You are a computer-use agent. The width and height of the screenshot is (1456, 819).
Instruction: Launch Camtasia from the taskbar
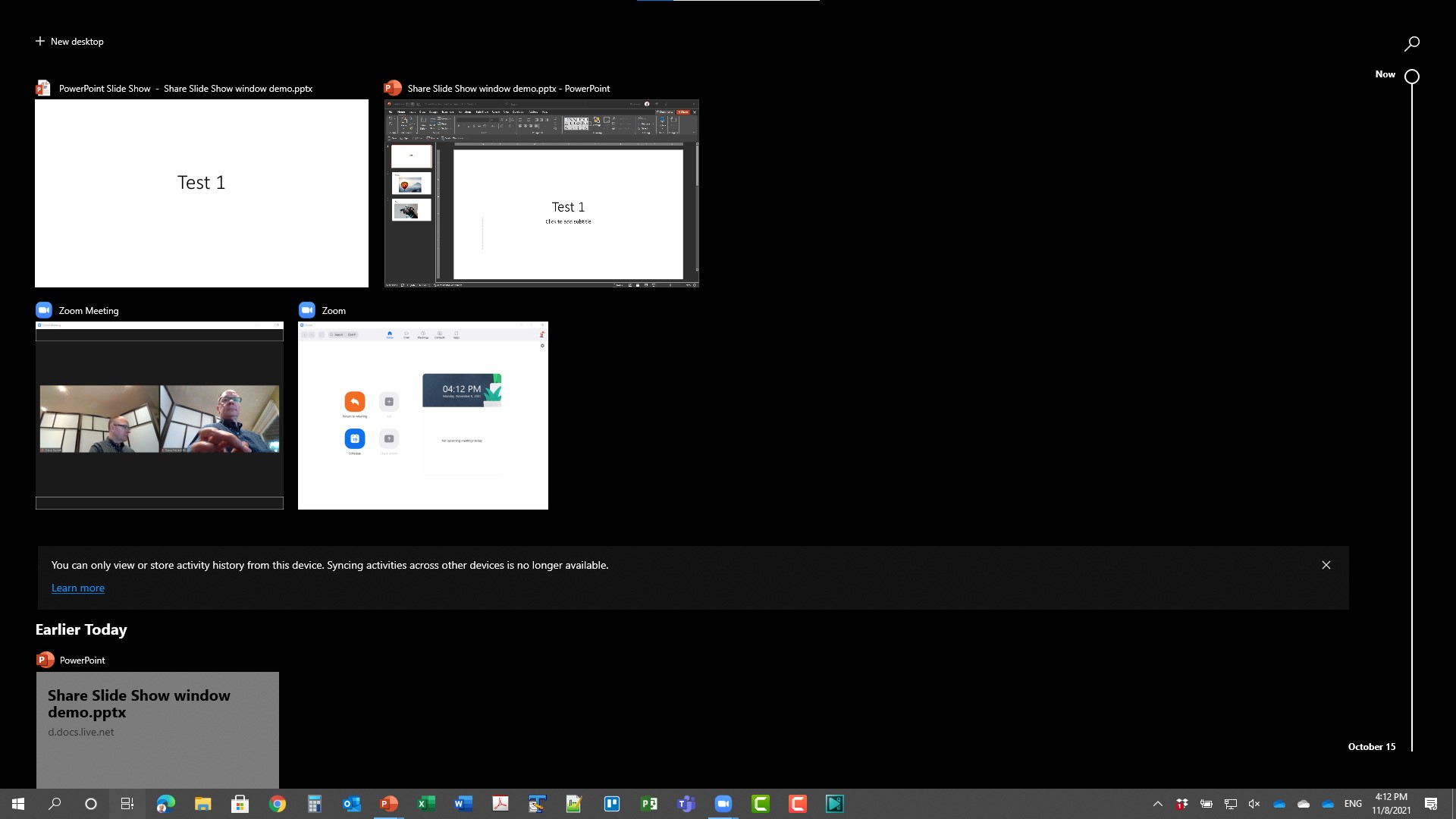coord(761,803)
